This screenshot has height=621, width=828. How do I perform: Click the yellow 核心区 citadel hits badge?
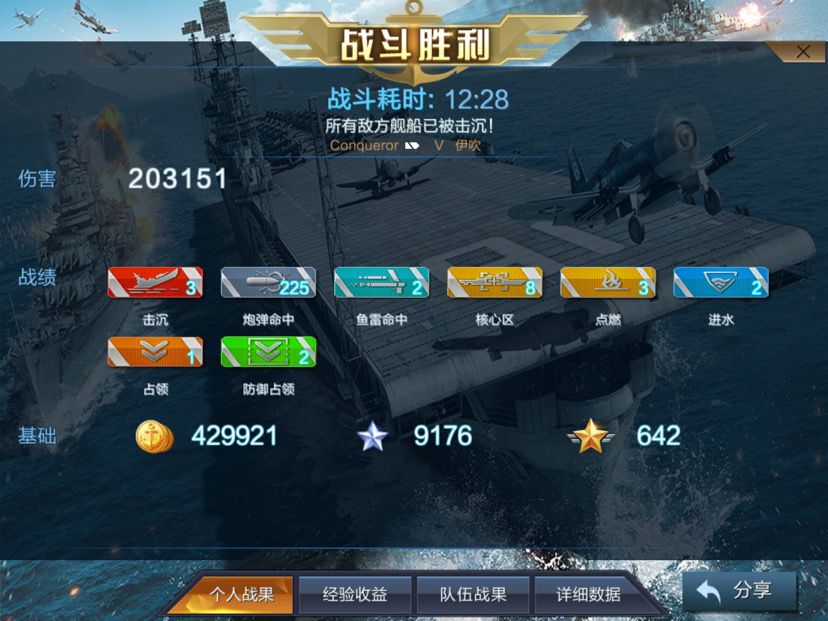[x=495, y=283]
